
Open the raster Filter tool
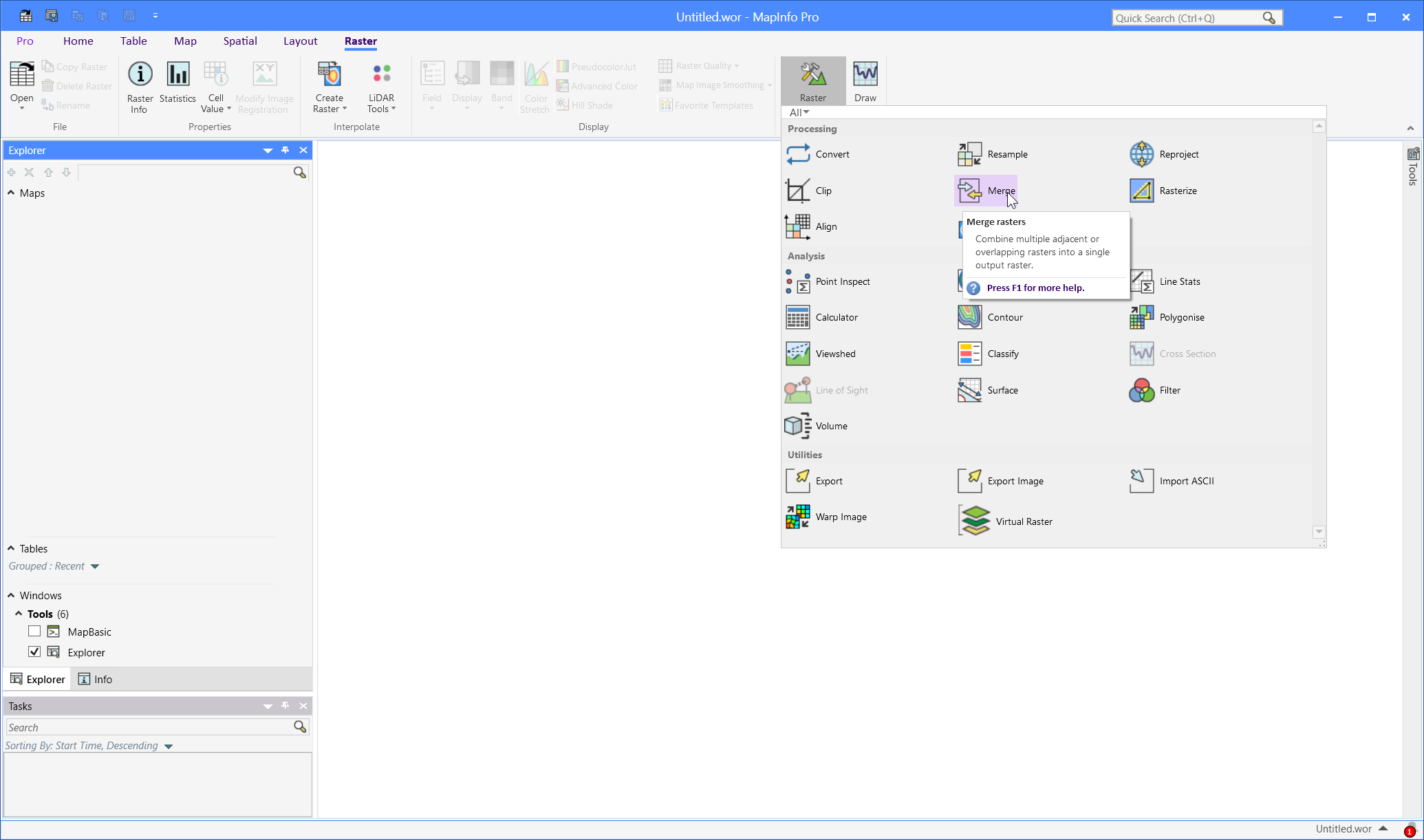(1155, 390)
